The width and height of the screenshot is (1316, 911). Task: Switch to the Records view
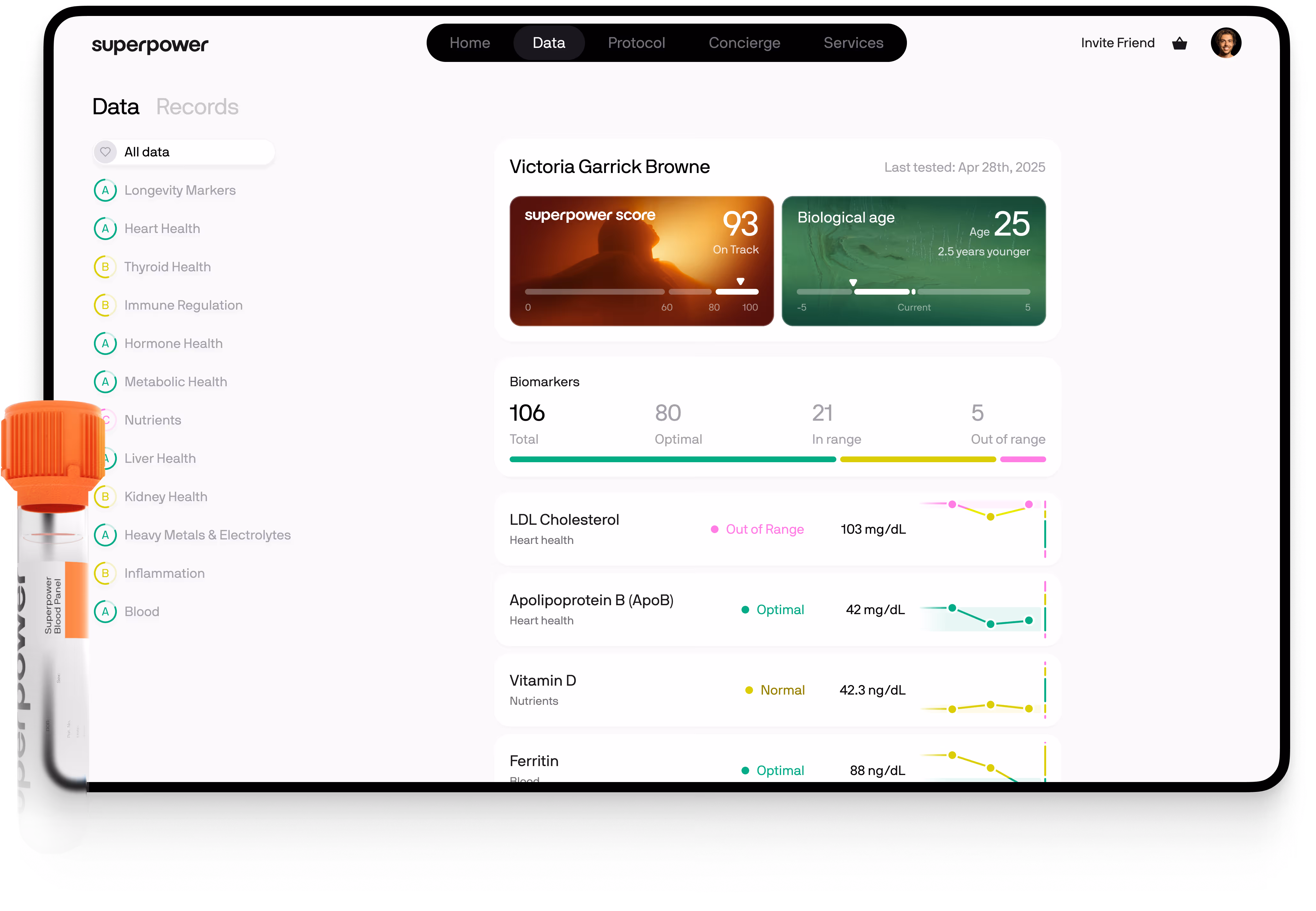[x=197, y=107]
